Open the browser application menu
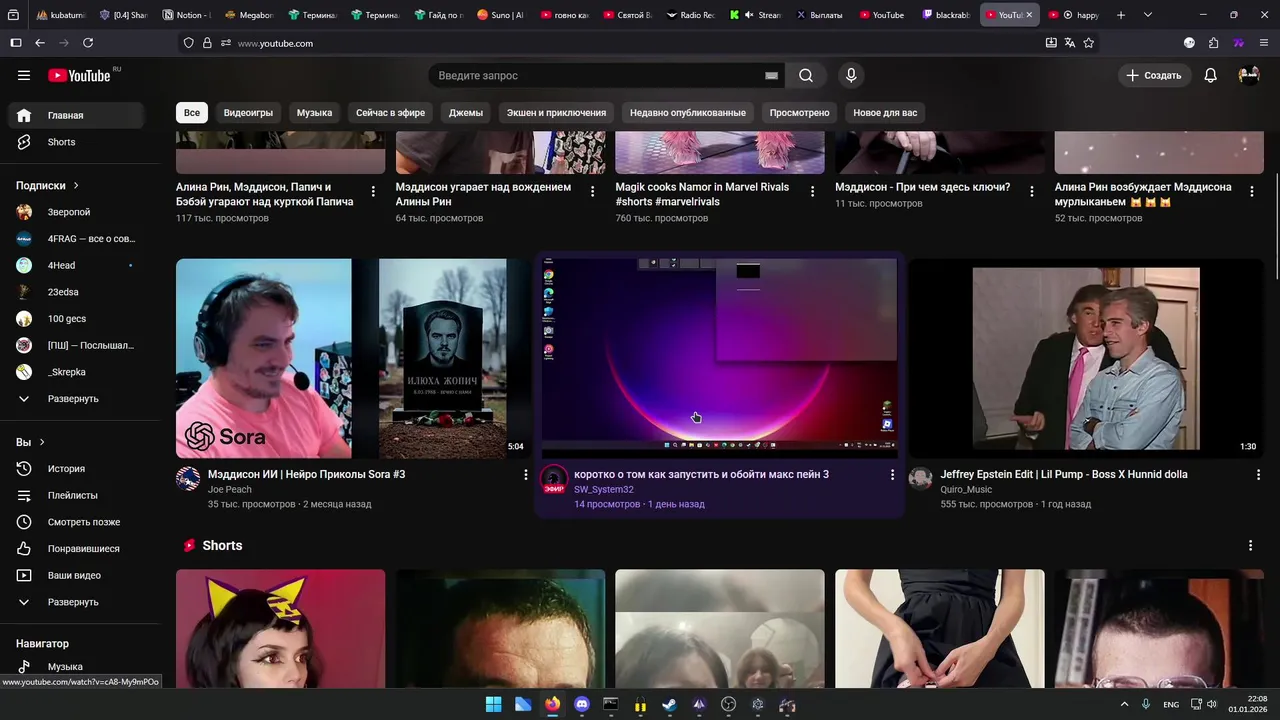This screenshot has height=720, width=1280. (1264, 43)
